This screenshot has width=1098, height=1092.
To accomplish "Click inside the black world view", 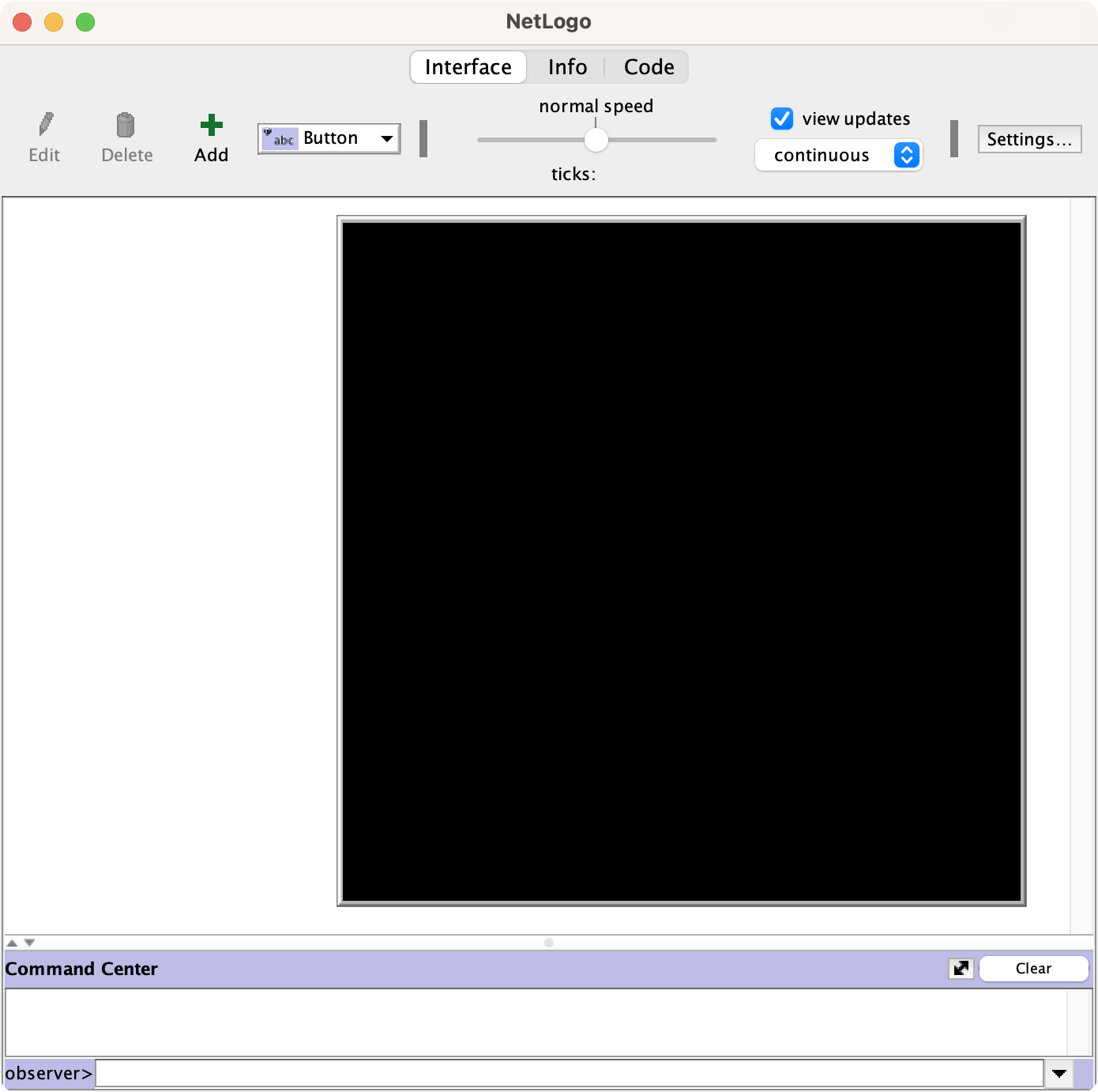I will coord(682,561).
